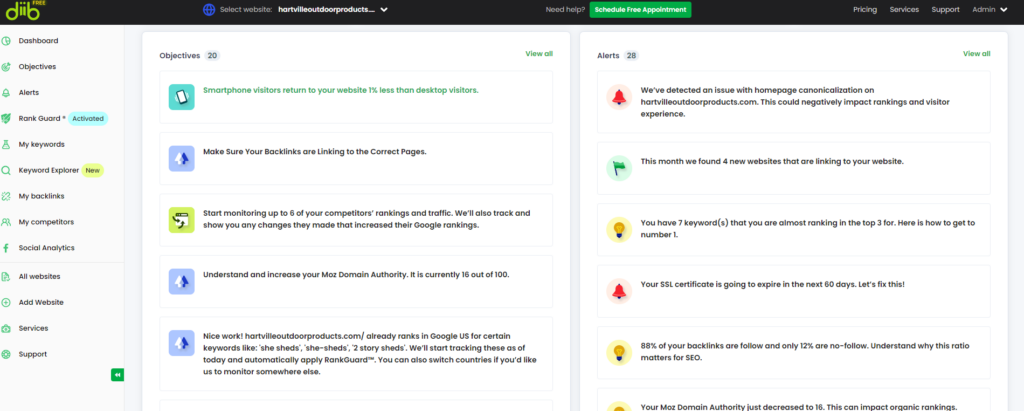Open My competitors in the sidebar
This screenshot has width=1024, height=411.
(46, 222)
